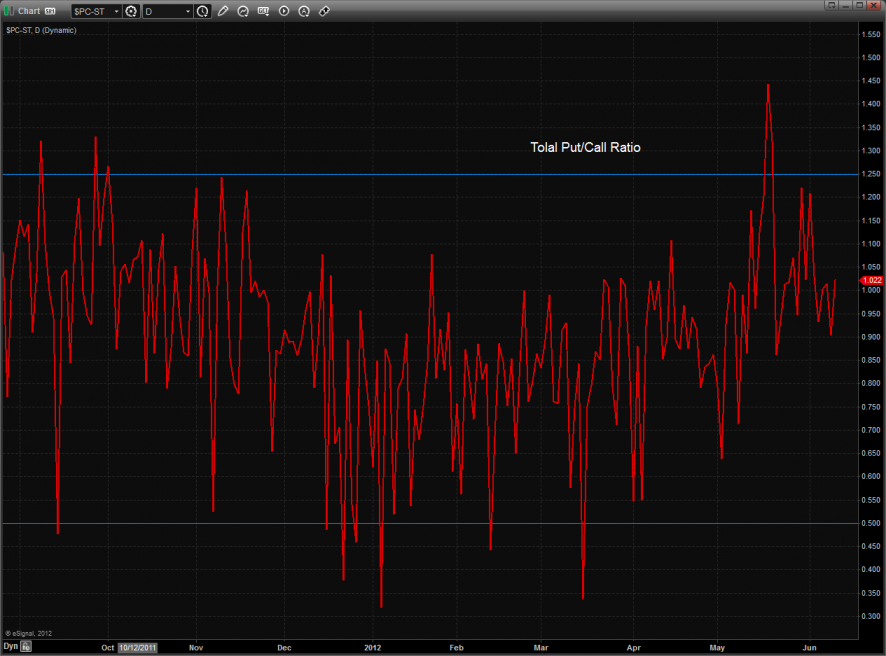
Task: Select the Total Put/Call Ratio text label
Action: pyautogui.click(x=585, y=148)
